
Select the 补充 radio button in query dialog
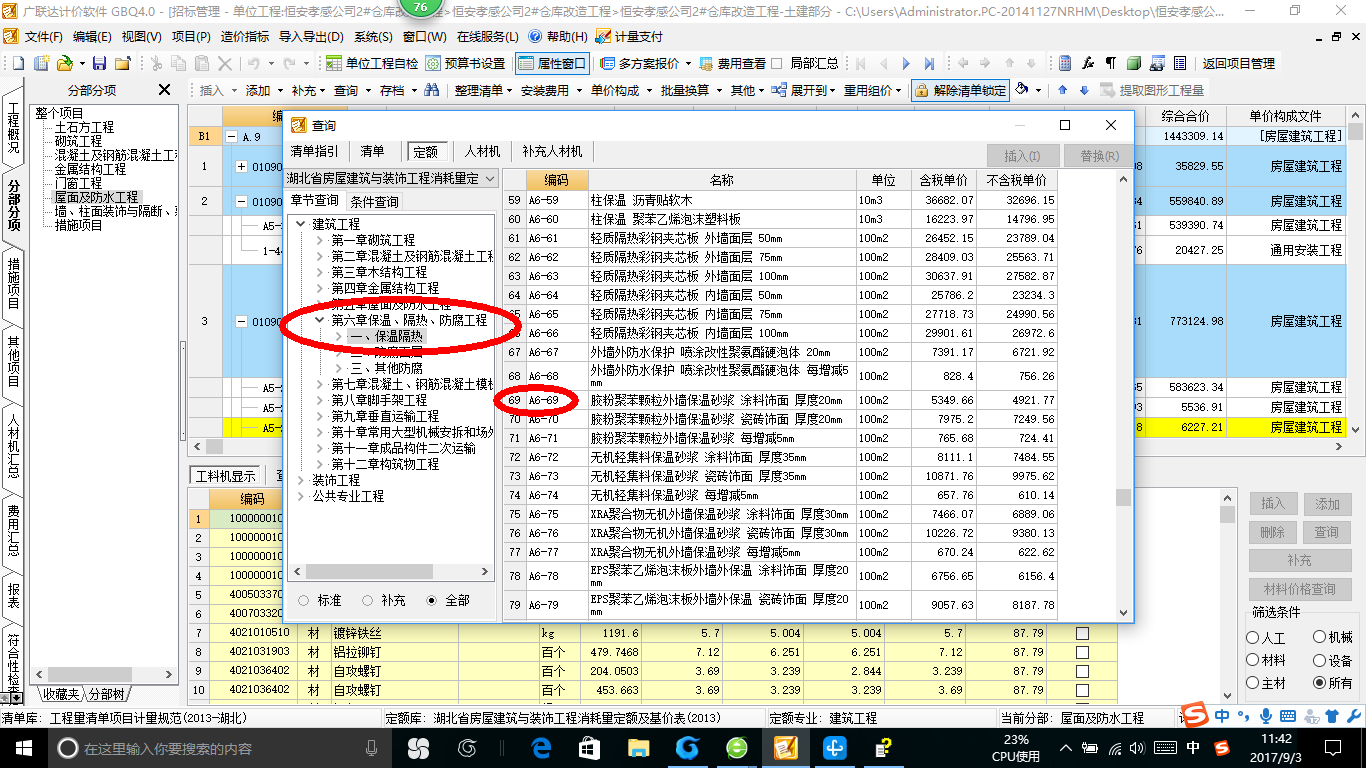pyautogui.click(x=367, y=601)
